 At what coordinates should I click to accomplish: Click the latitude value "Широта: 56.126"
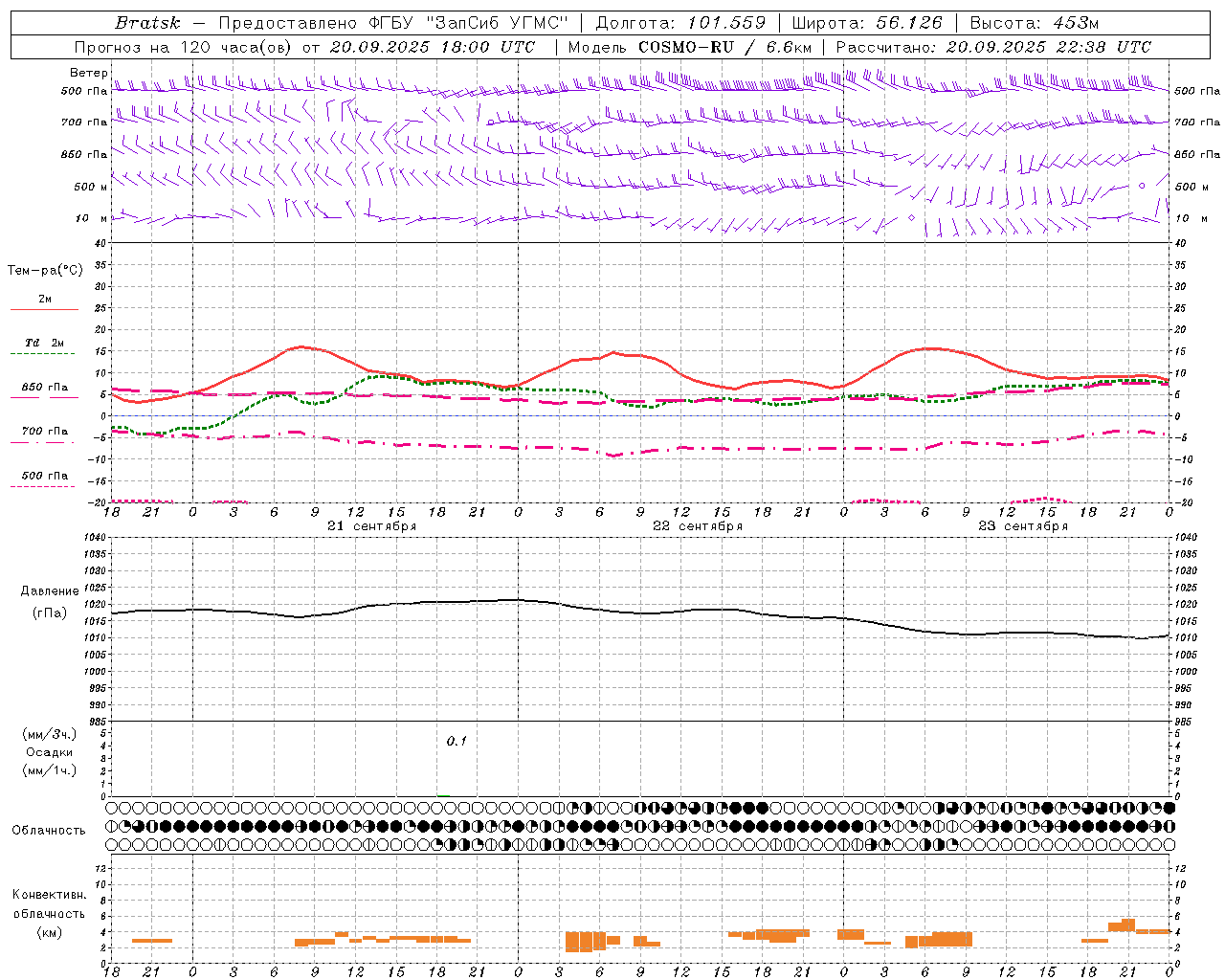pos(867,23)
